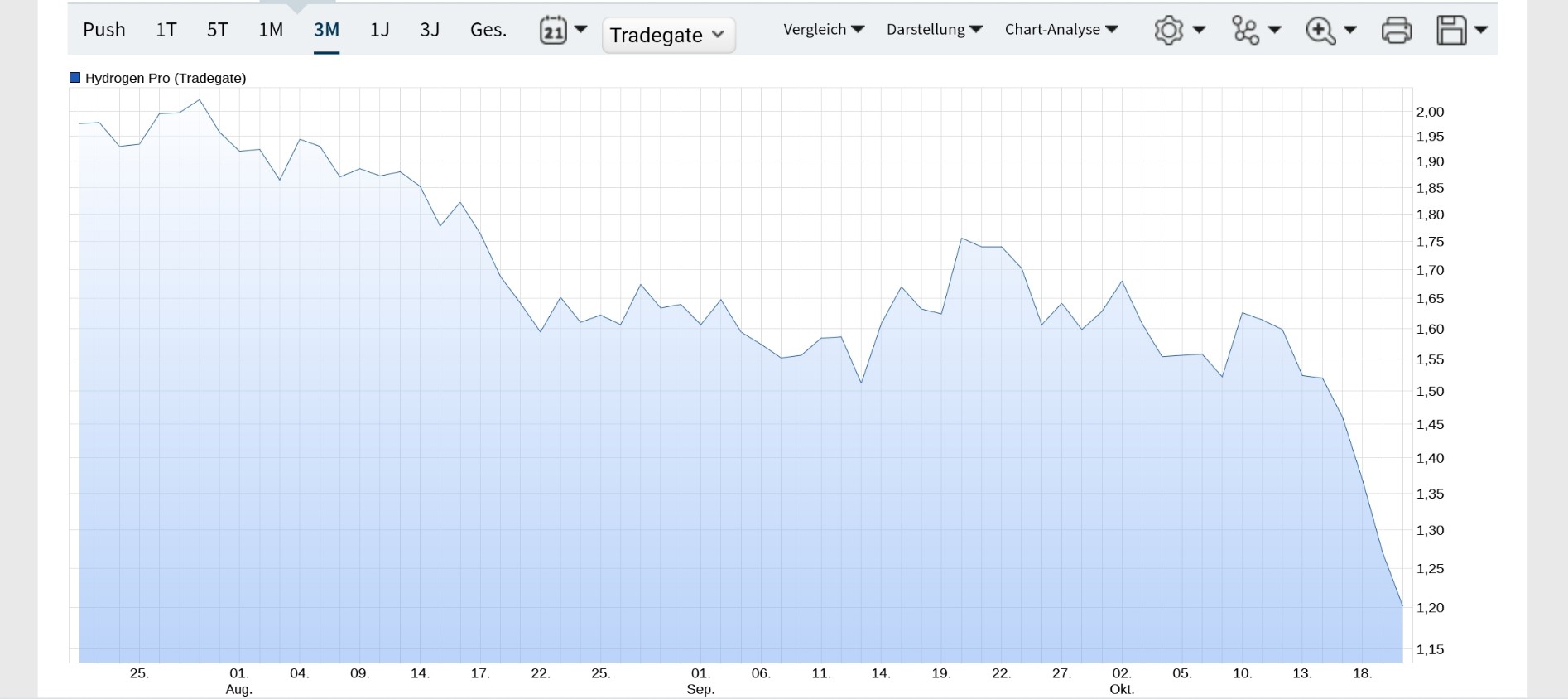The width and height of the screenshot is (1568, 699).
Task: Expand the arrow beside the settings gear
Action: tap(1199, 30)
